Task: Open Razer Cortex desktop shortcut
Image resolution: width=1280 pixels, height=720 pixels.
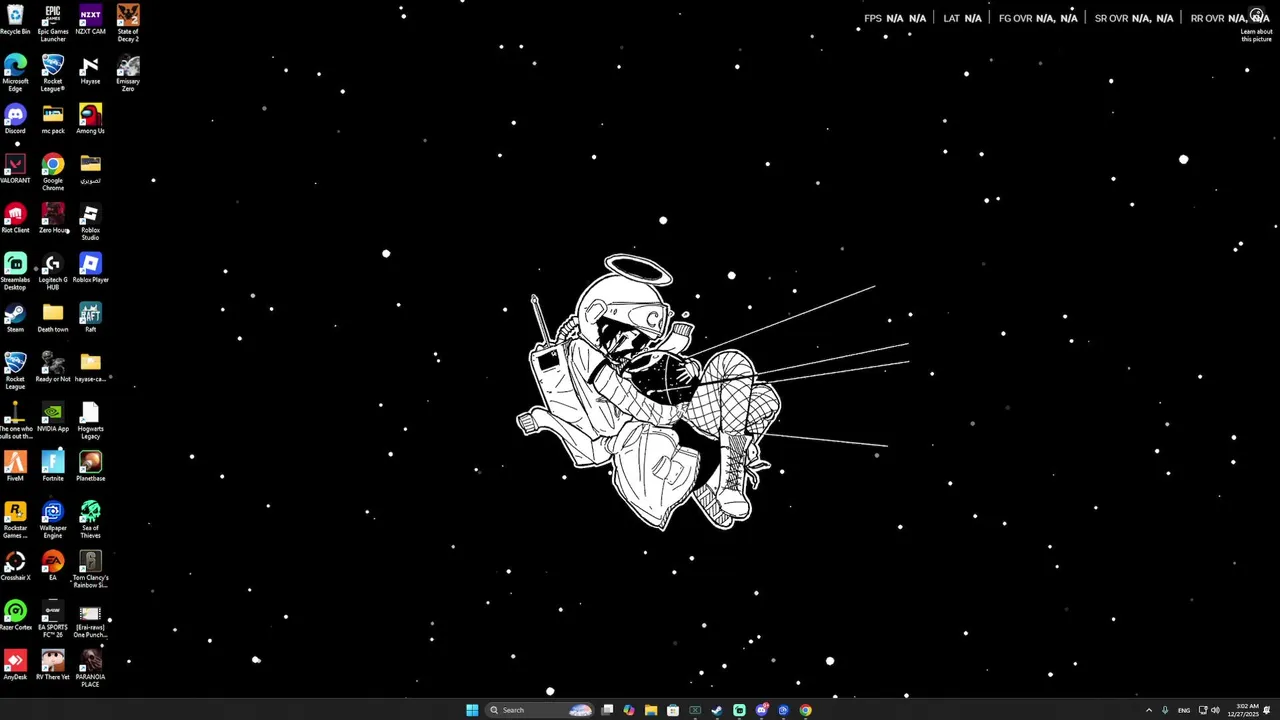Action: [x=15, y=615]
